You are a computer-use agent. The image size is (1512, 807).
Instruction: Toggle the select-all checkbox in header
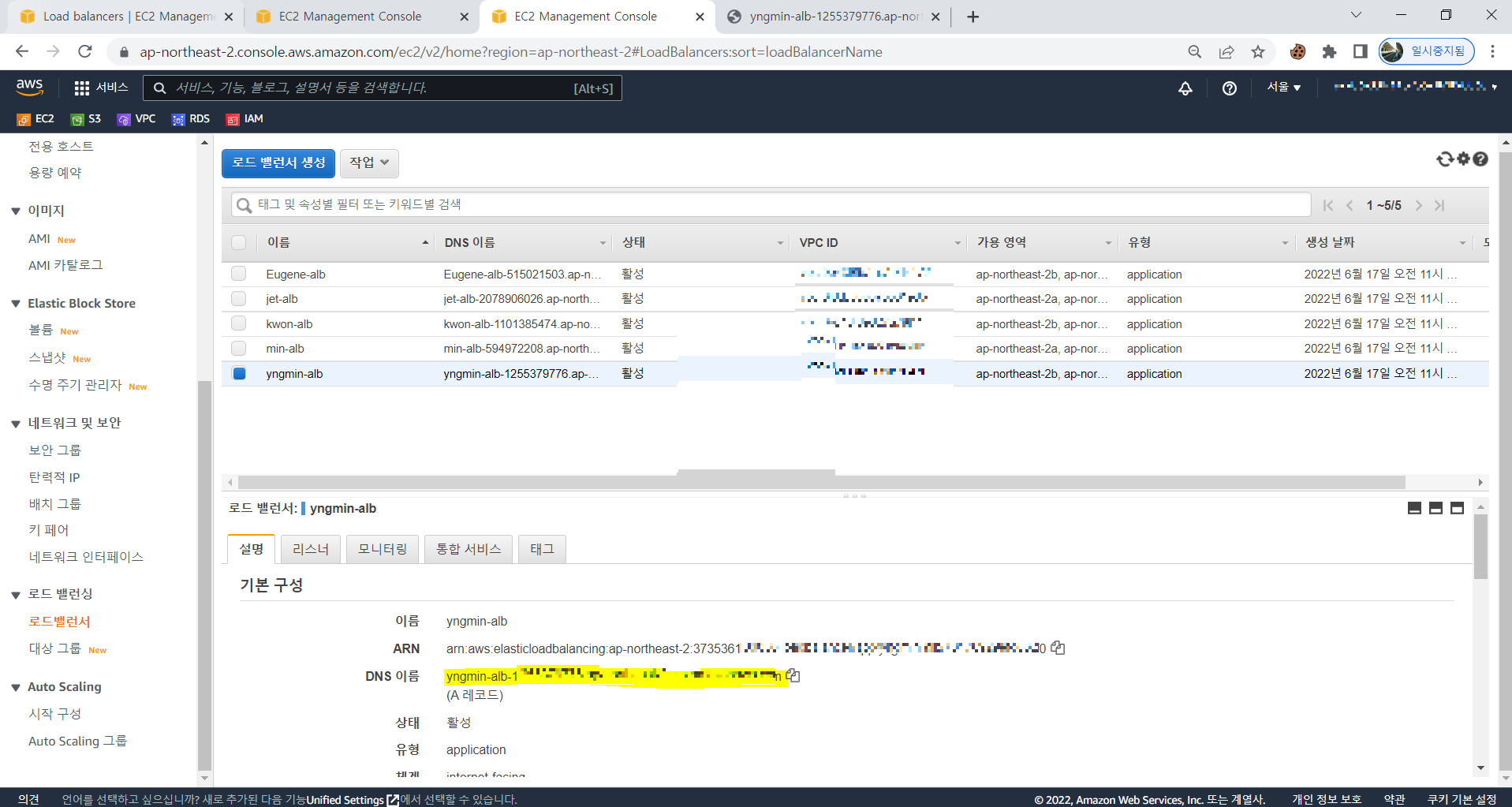[x=239, y=243]
